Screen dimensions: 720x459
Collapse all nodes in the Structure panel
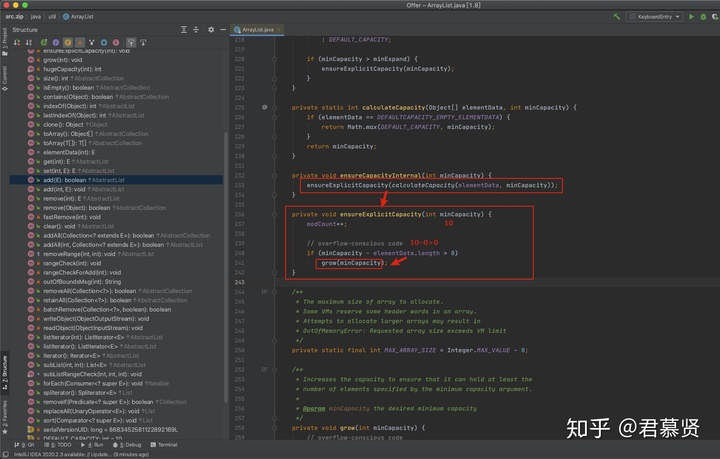tap(196, 29)
